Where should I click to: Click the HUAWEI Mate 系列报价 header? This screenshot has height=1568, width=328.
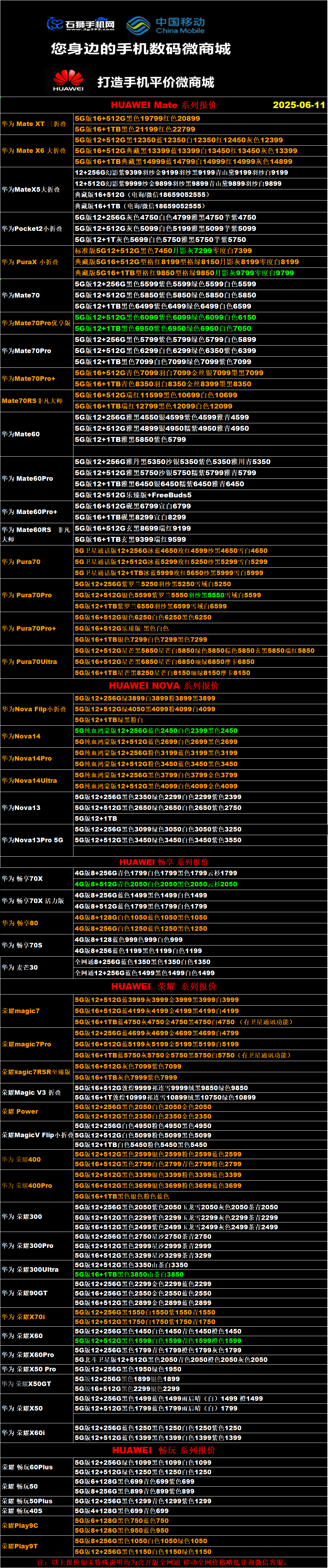pos(163,105)
